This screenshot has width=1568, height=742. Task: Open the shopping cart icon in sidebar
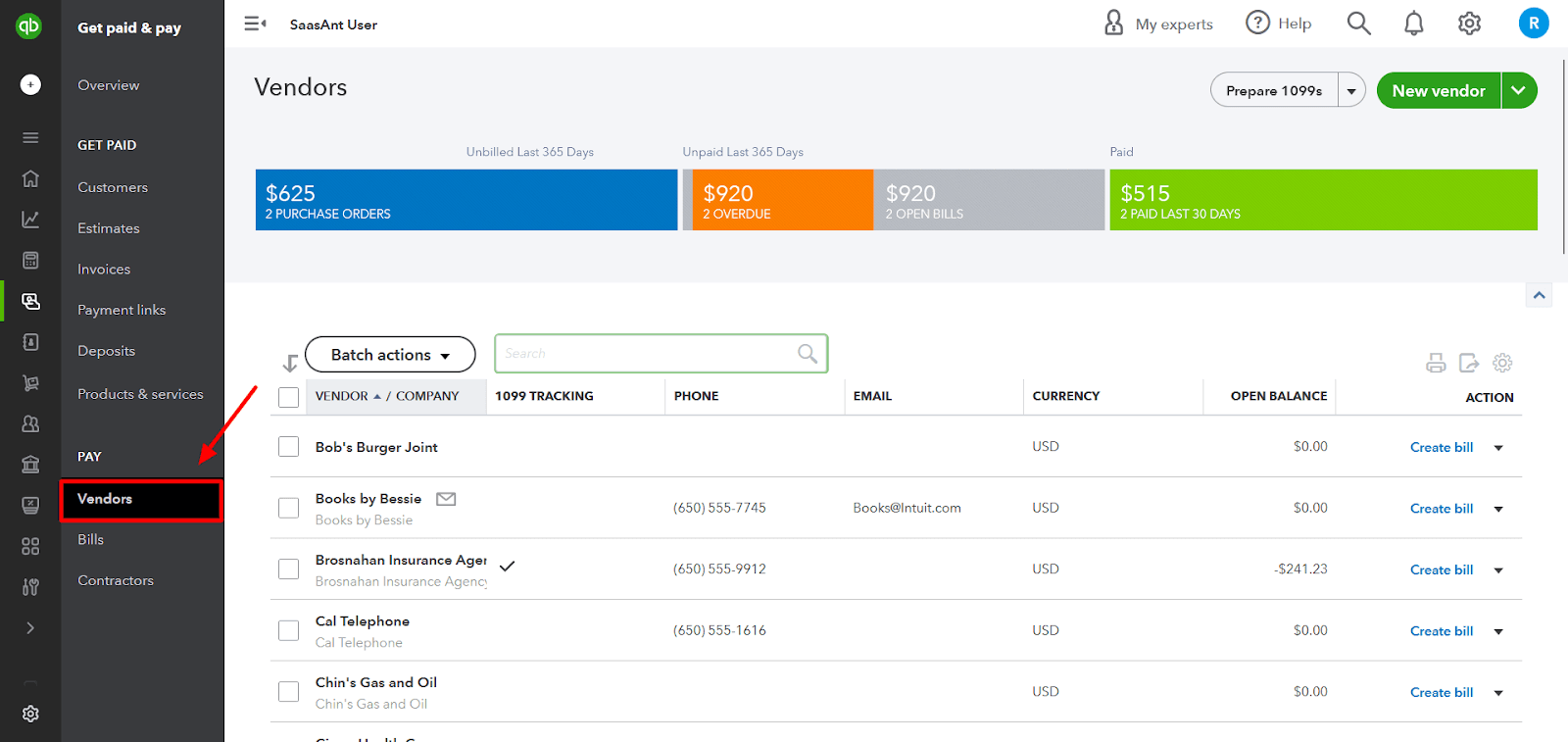click(x=30, y=383)
